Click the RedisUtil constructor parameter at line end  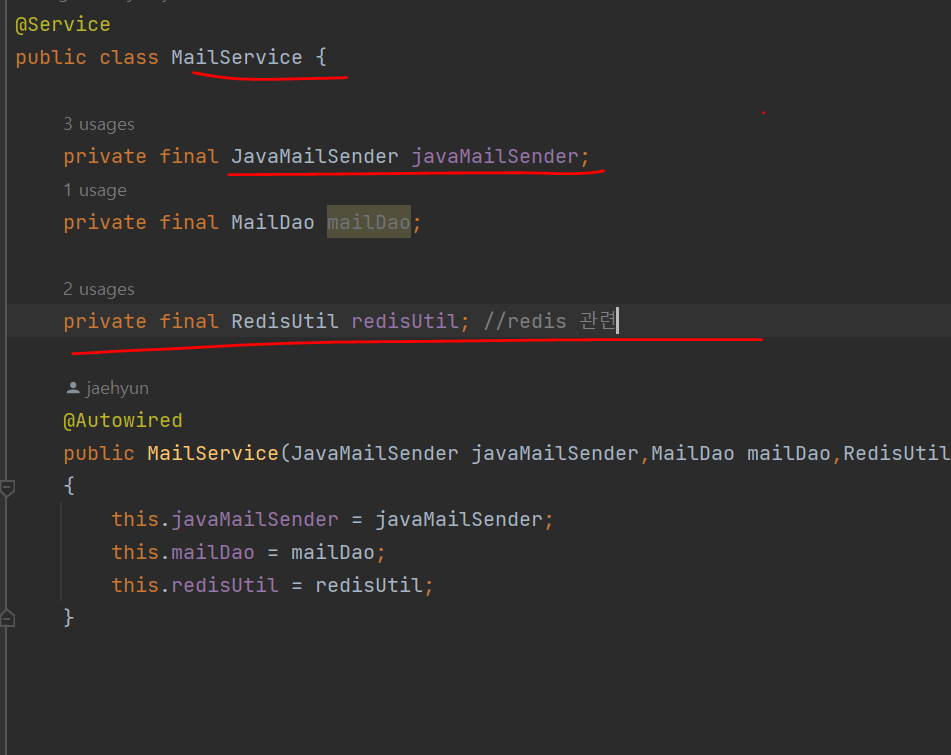tap(897, 454)
